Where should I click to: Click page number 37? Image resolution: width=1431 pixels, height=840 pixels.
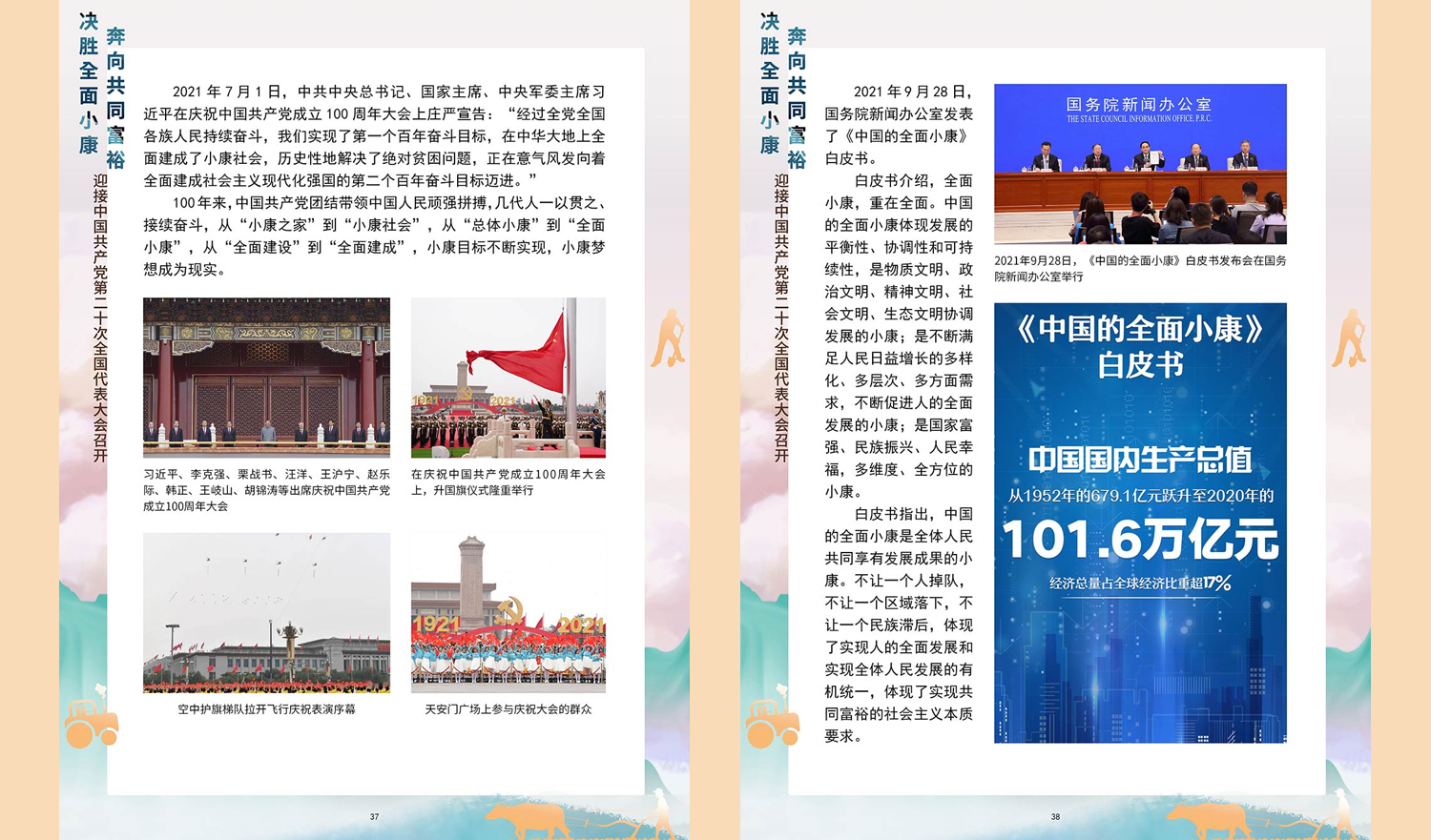(374, 817)
